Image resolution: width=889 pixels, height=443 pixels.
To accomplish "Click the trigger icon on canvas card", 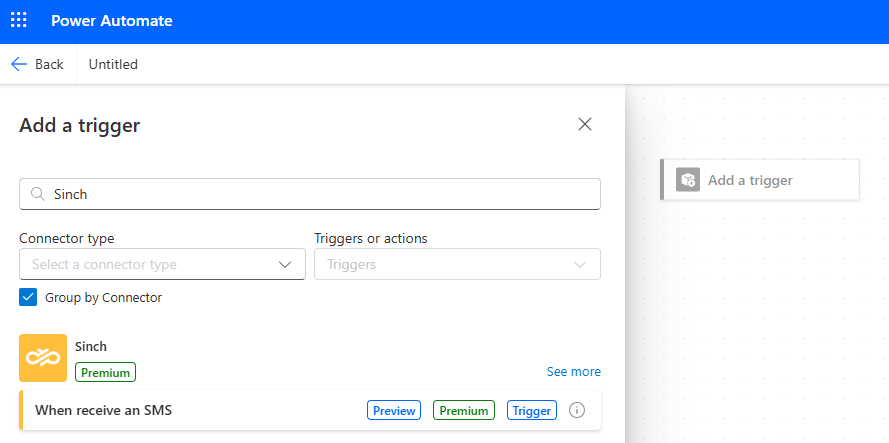I will 688,180.
